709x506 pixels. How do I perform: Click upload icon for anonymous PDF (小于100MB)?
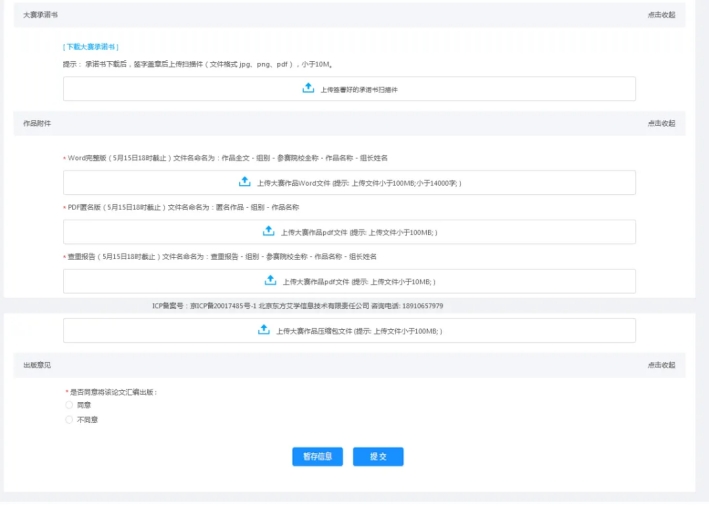point(268,231)
